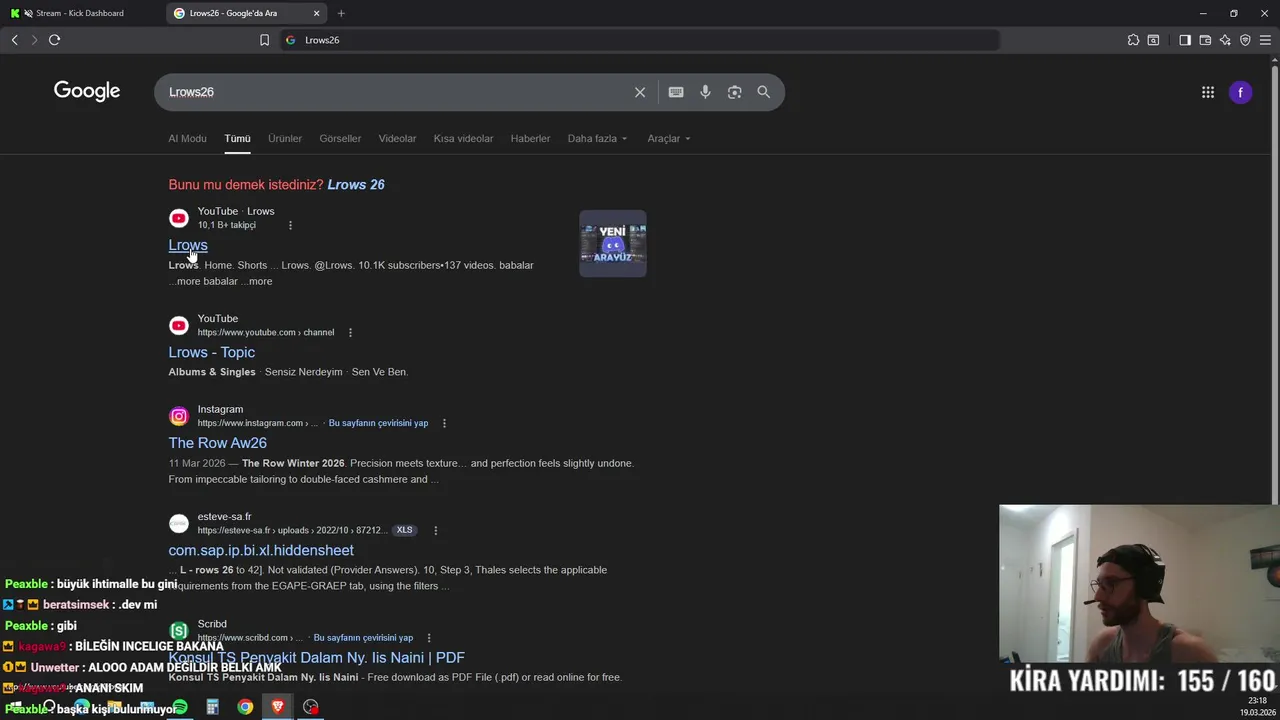This screenshot has width=1280, height=720.
Task: Switch to the AI Modu tab
Action: (x=187, y=139)
